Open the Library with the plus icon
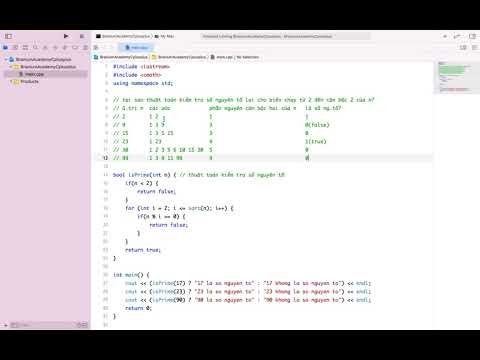 (445, 36)
